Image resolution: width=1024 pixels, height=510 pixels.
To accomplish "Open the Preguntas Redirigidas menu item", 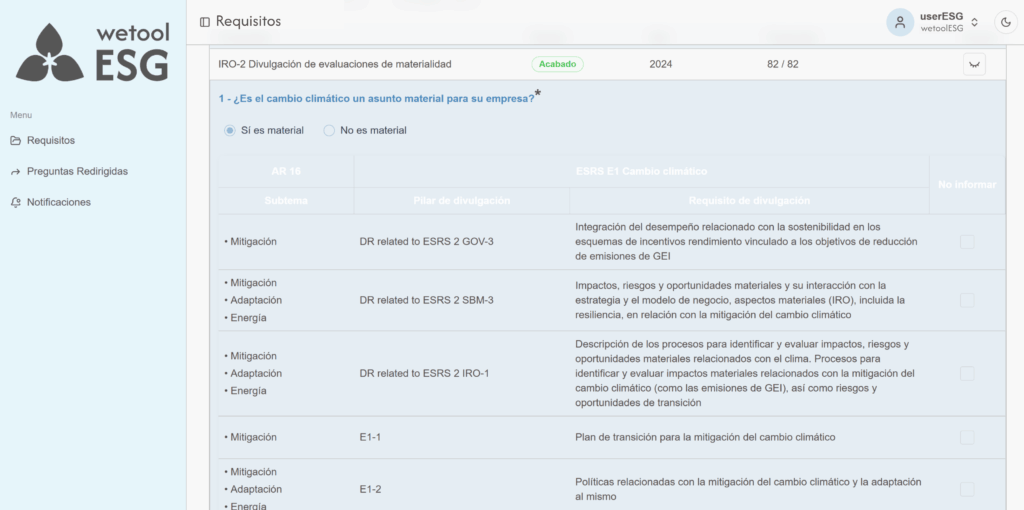I will 77,172.
